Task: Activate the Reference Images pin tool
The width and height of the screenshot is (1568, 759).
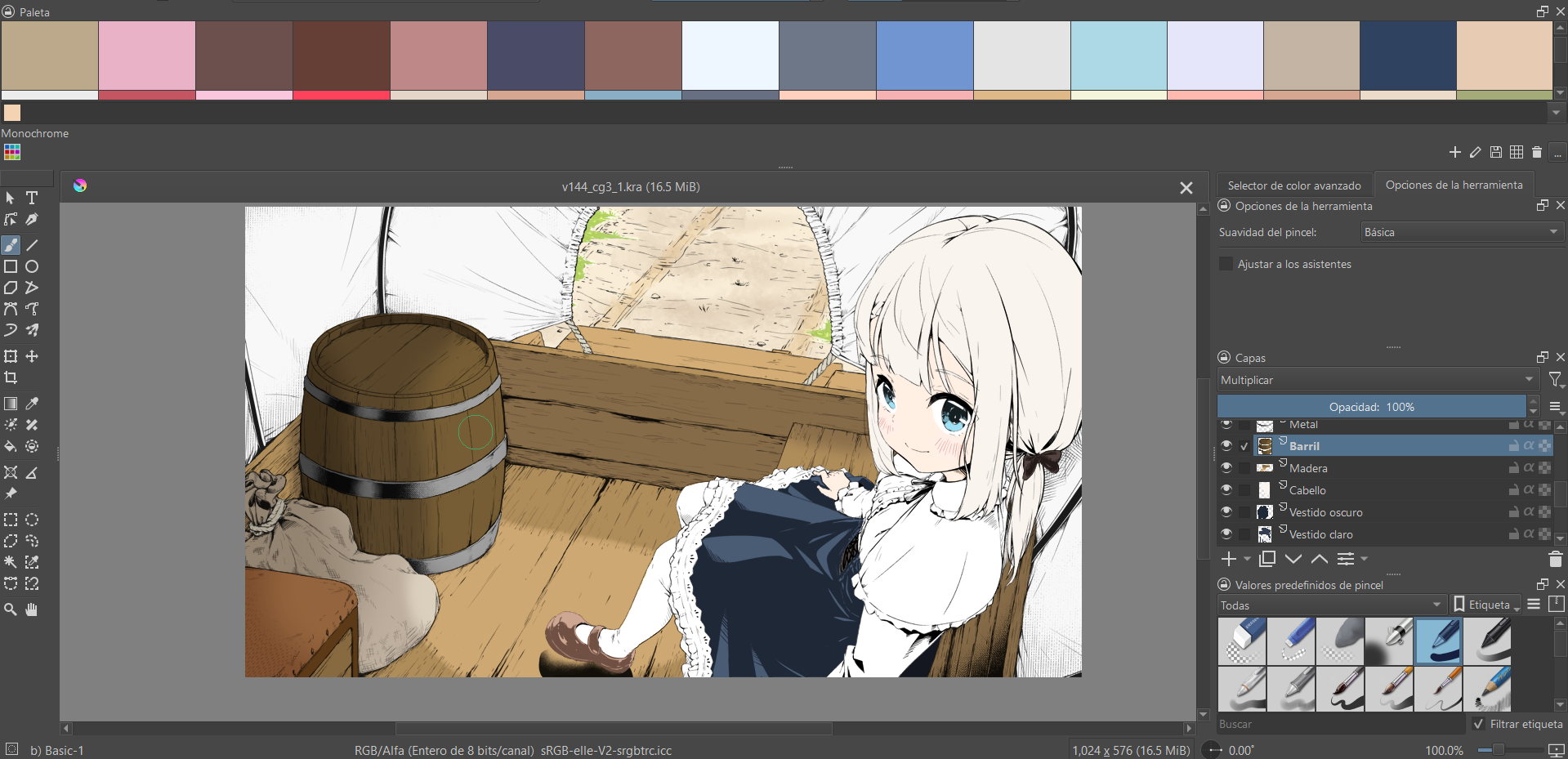Action: click(x=11, y=493)
